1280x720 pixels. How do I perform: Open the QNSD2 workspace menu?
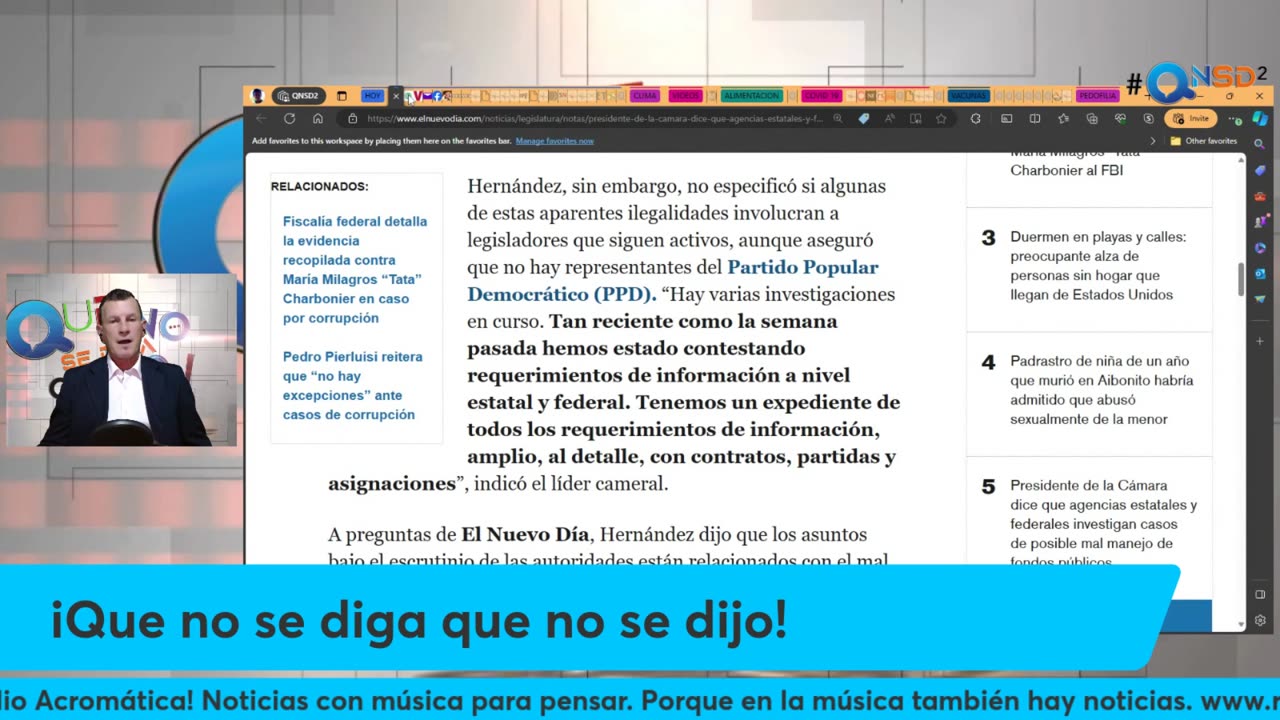[x=298, y=96]
